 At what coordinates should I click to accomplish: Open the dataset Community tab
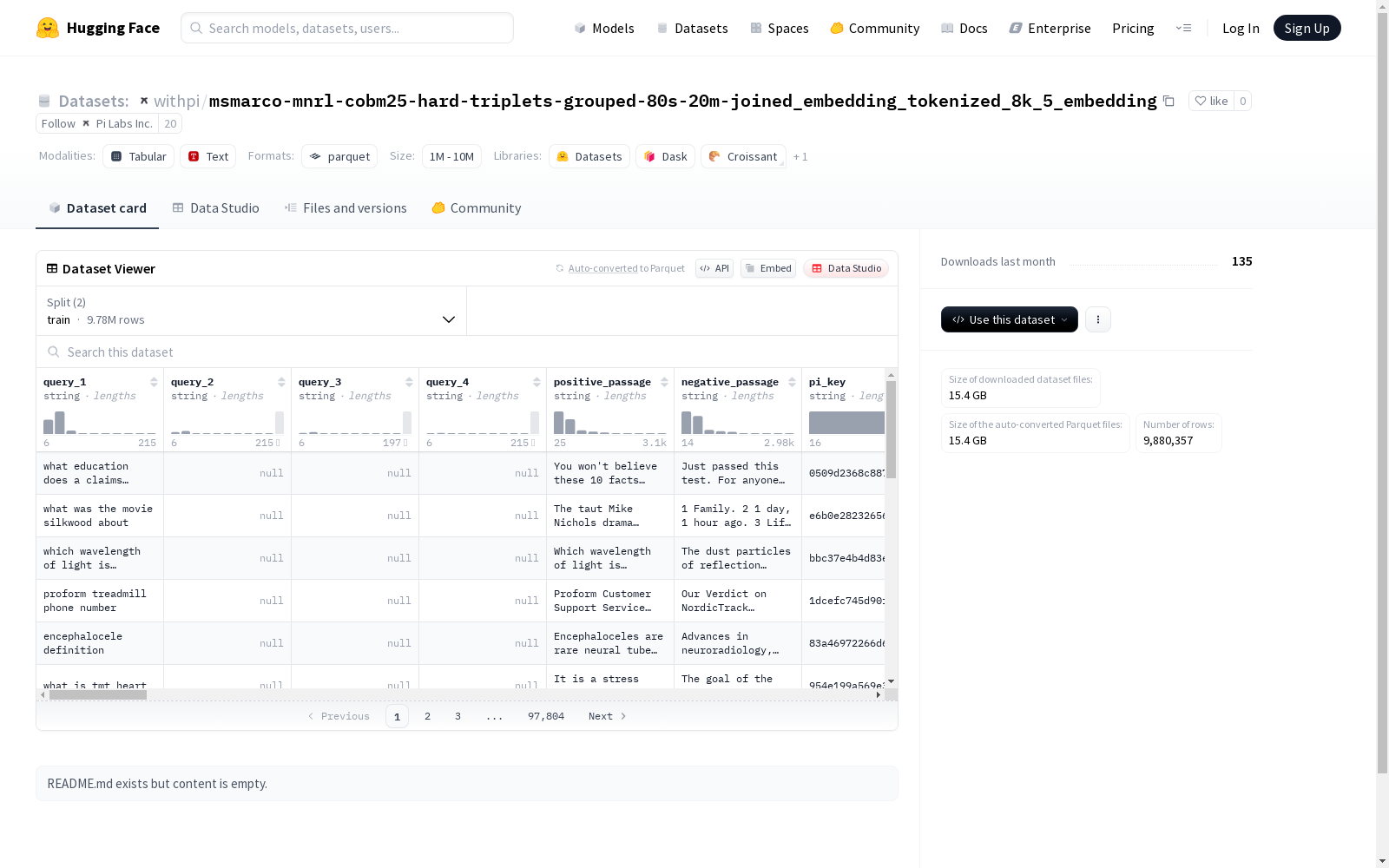[477, 208]
